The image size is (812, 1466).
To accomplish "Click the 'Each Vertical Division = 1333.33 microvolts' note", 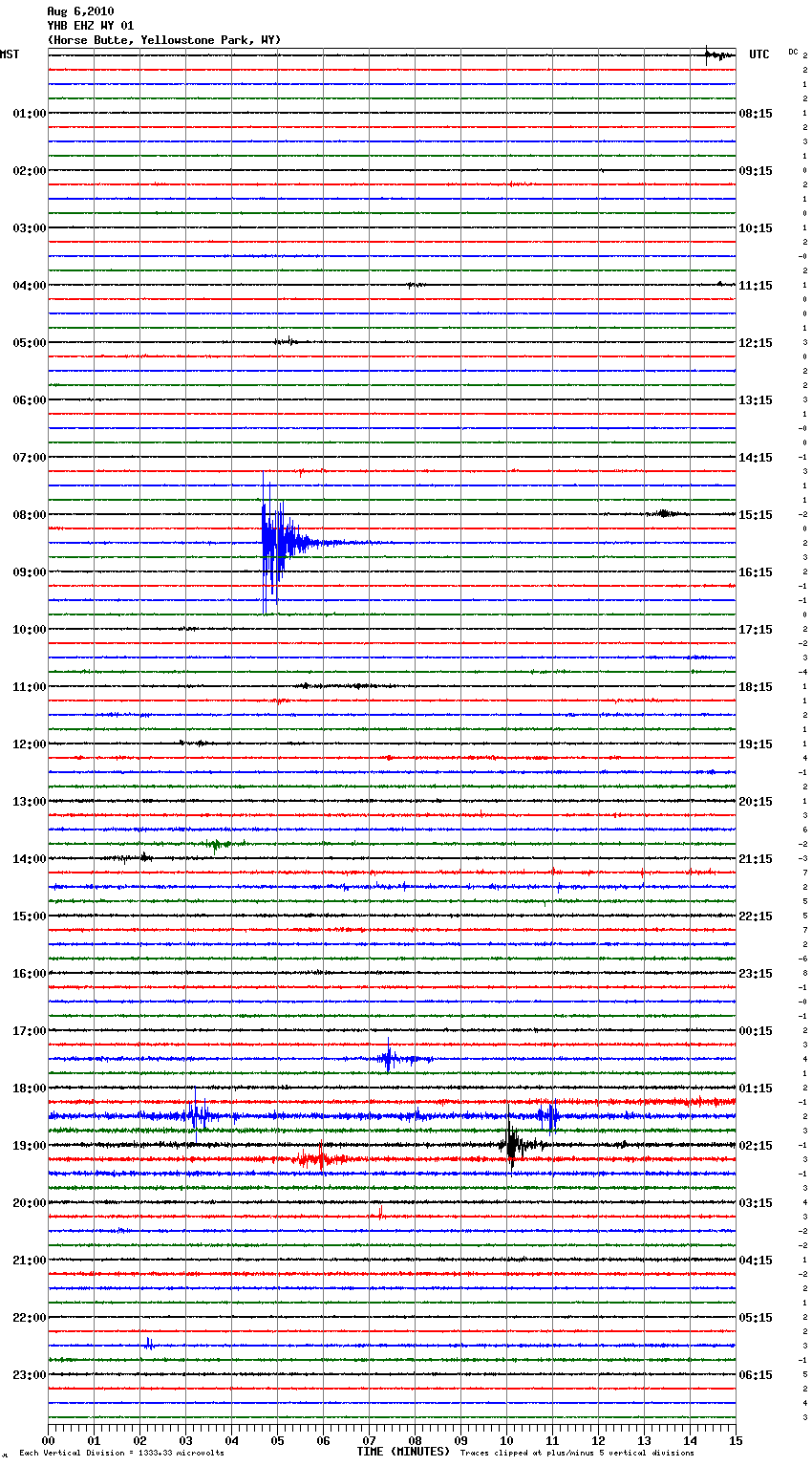I will (121, 1453).
